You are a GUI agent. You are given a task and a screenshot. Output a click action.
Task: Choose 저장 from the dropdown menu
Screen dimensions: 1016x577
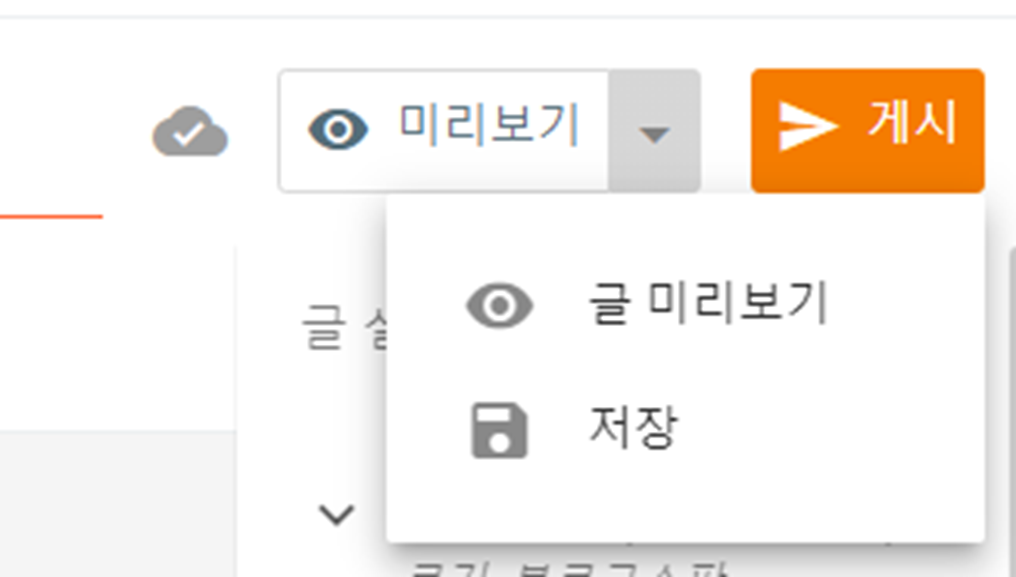pos(686,430)
